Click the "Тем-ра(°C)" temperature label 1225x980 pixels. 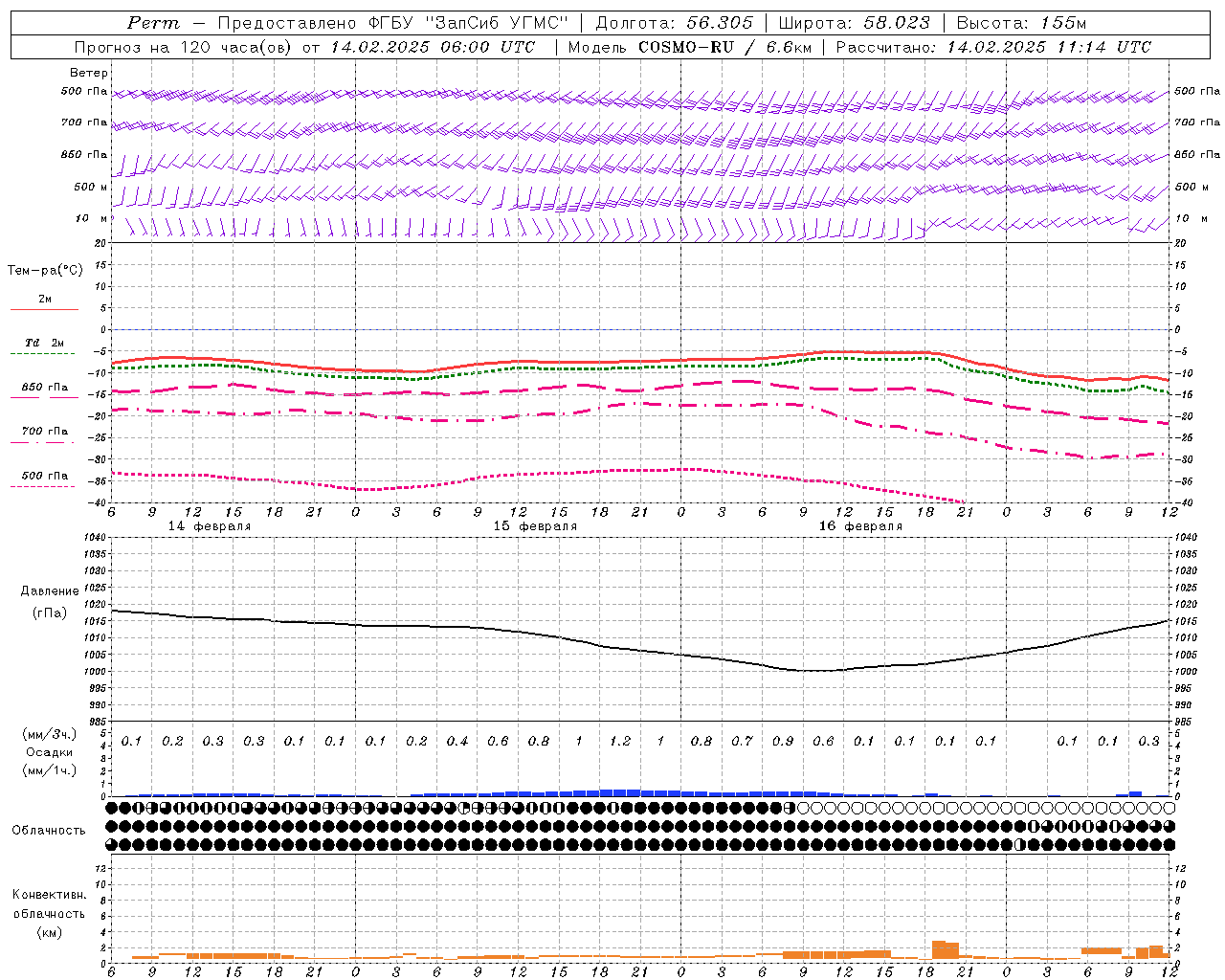pyautogui.click(x=45, y=271)
